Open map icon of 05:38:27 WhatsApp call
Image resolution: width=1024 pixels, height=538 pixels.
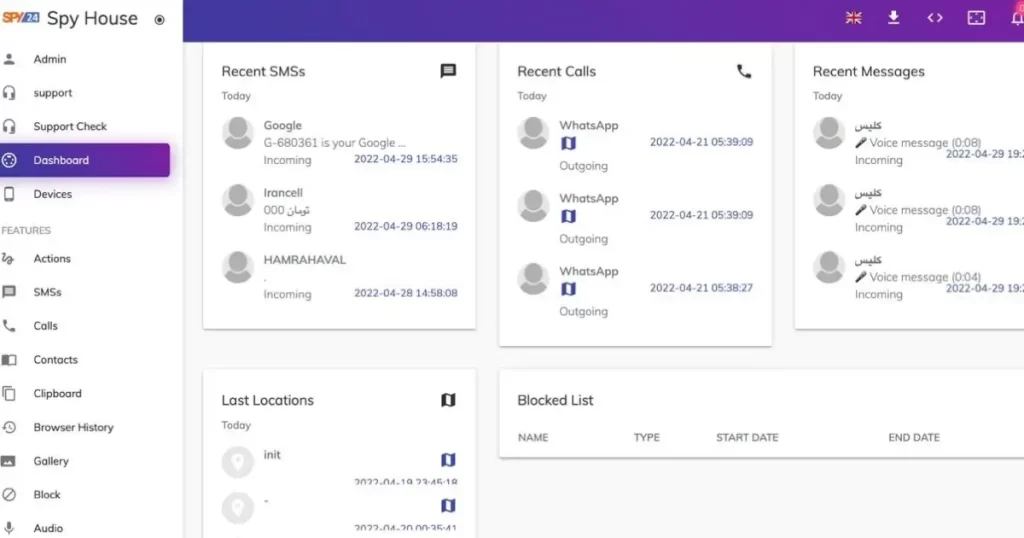(x=569, y=289)
